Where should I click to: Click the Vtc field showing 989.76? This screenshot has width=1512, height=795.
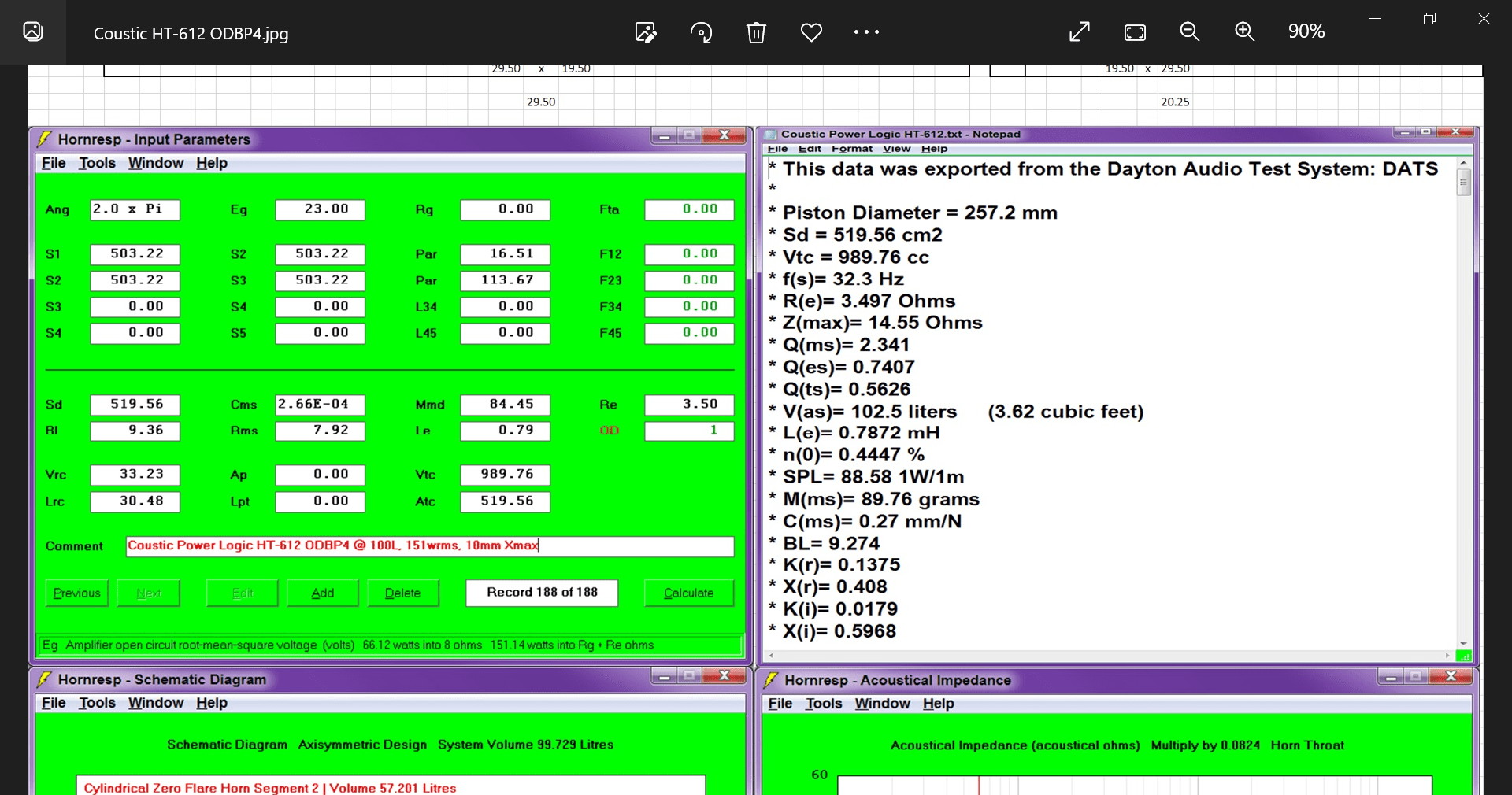click(x=506, y=475)
